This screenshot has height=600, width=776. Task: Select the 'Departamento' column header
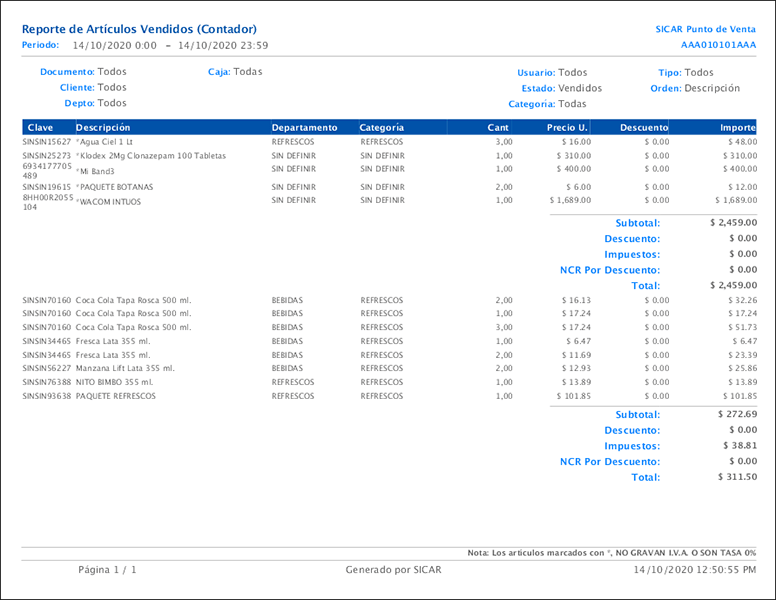tap(304, 128)
